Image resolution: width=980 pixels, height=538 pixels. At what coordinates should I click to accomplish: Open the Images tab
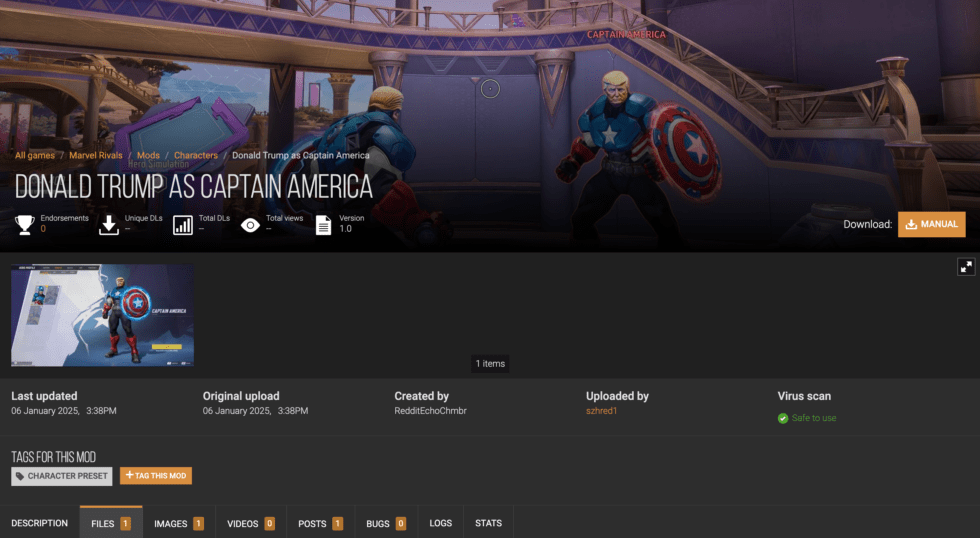tap(179, 523)
